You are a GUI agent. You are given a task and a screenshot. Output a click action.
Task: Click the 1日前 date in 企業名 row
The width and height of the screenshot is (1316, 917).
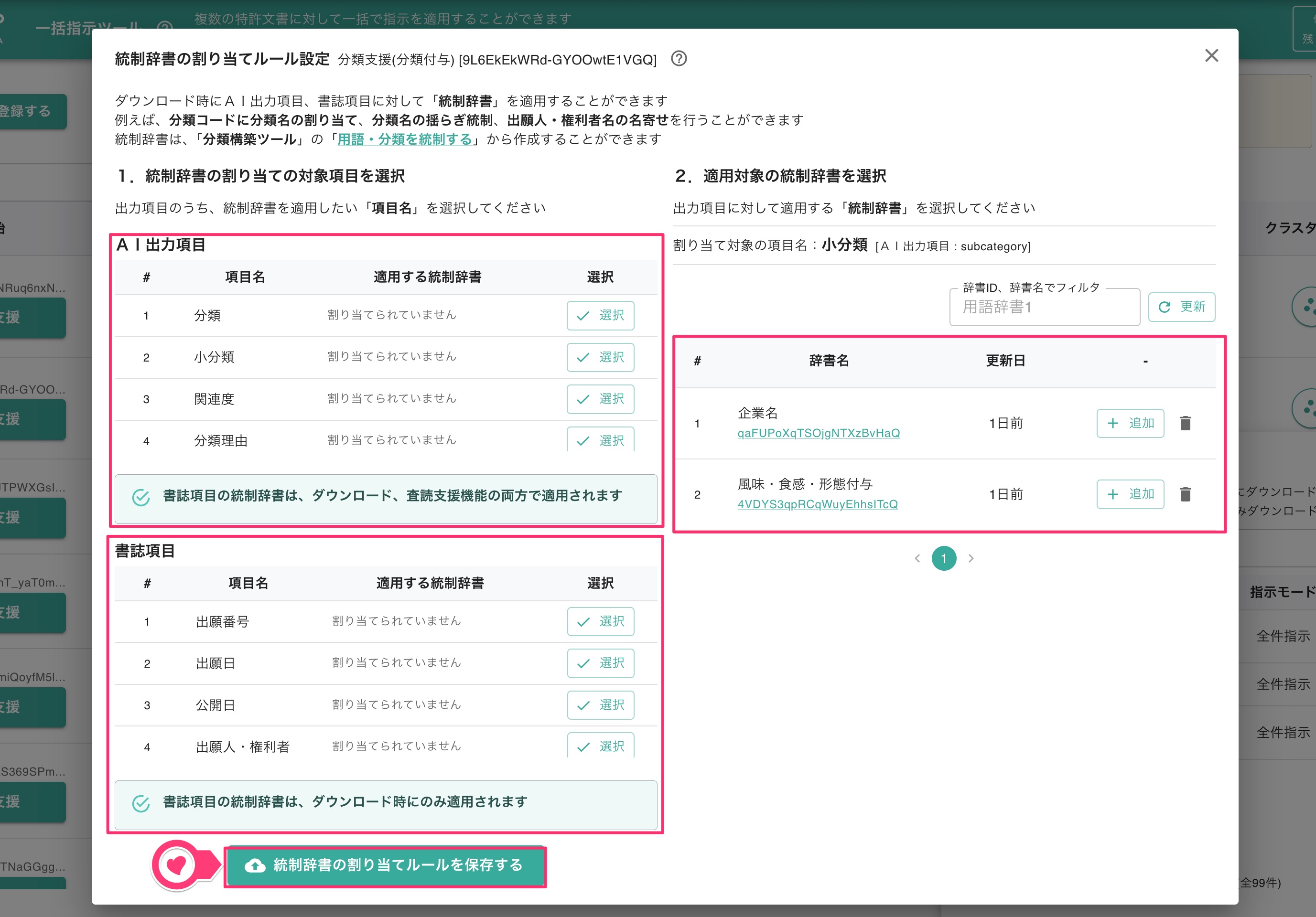[x=1006, y=423]
